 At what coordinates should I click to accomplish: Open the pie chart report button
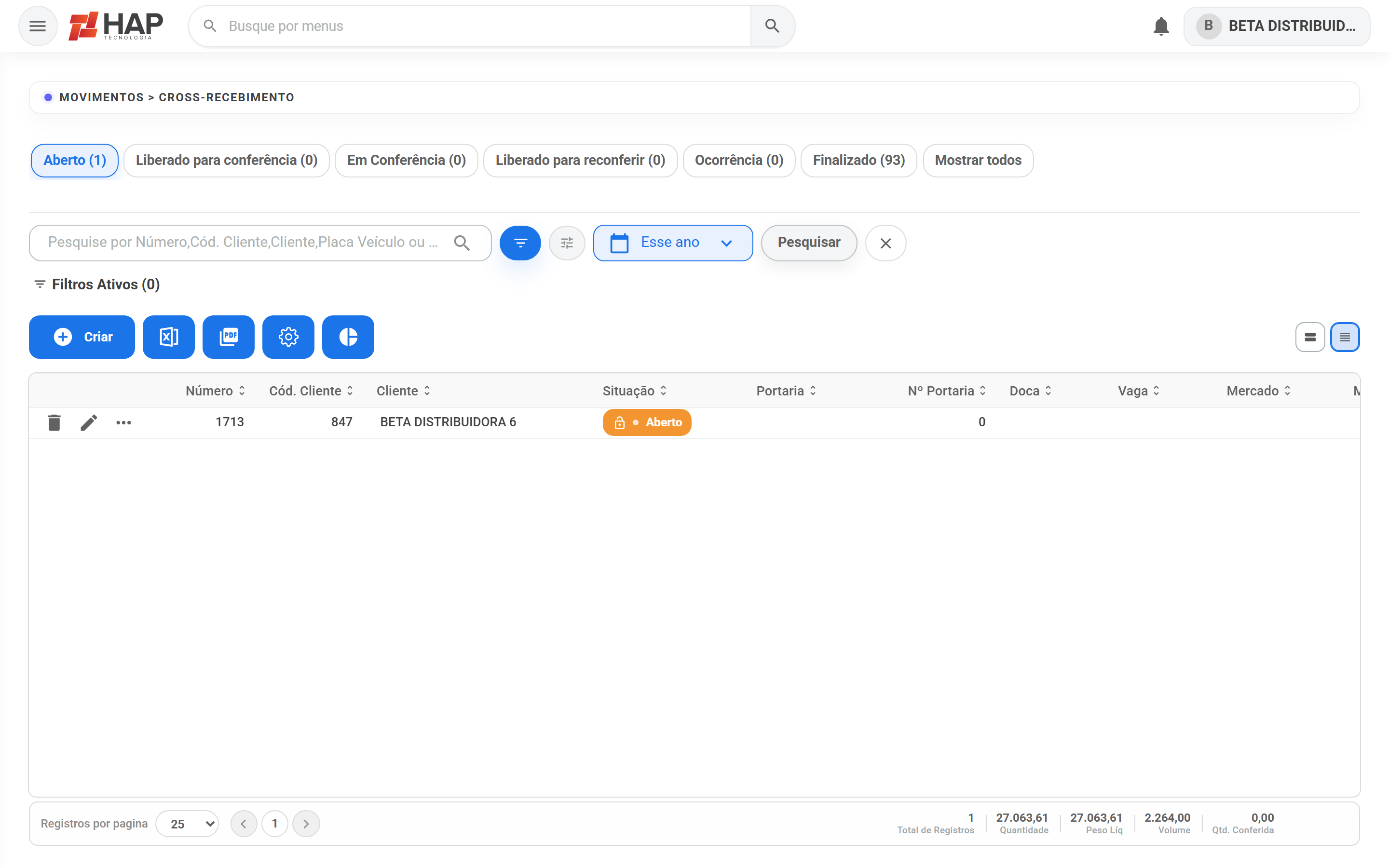click(x=348, y=337)
